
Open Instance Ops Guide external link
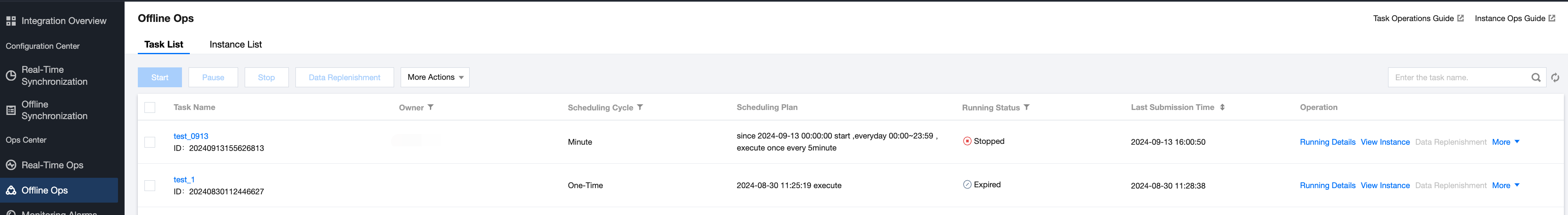click(x=1514, y=18)
